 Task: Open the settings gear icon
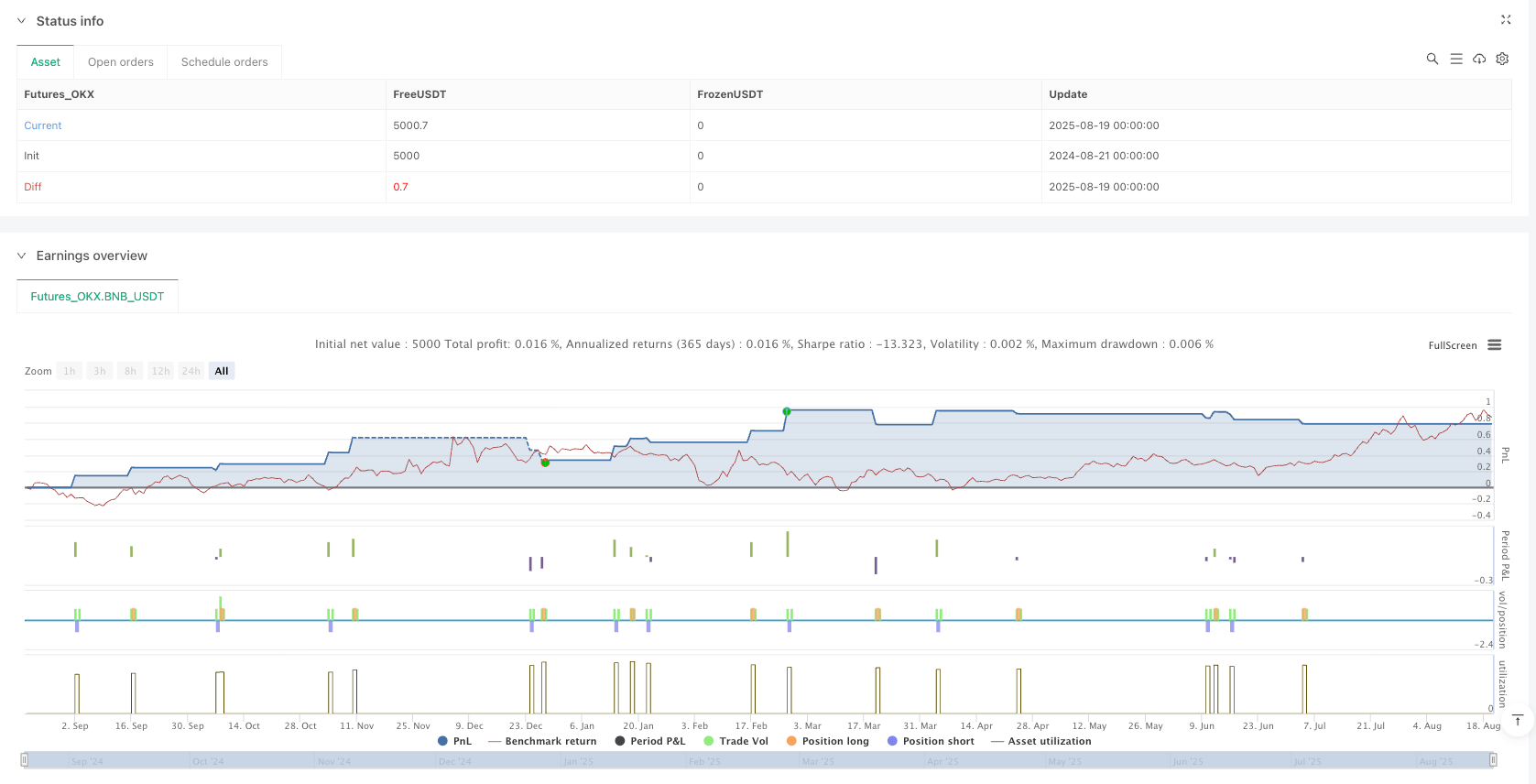1502,59
